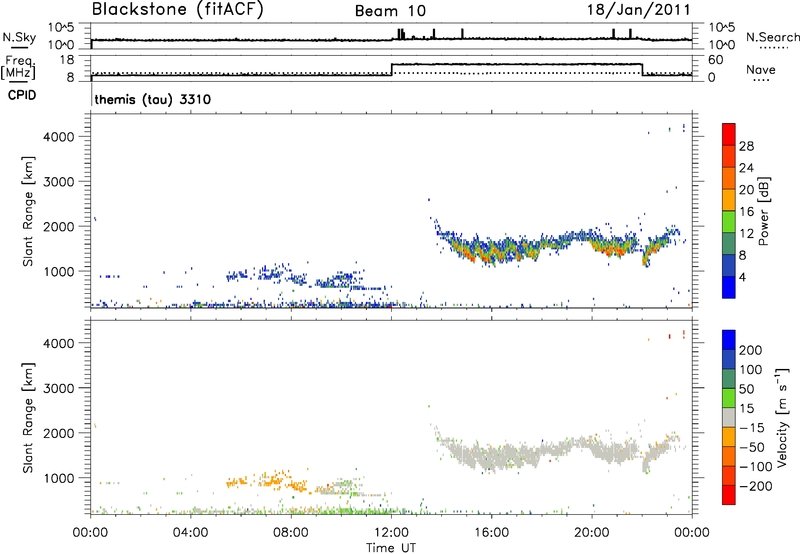Click the power panel 'Slant Range [km]' label

(28, 211)
